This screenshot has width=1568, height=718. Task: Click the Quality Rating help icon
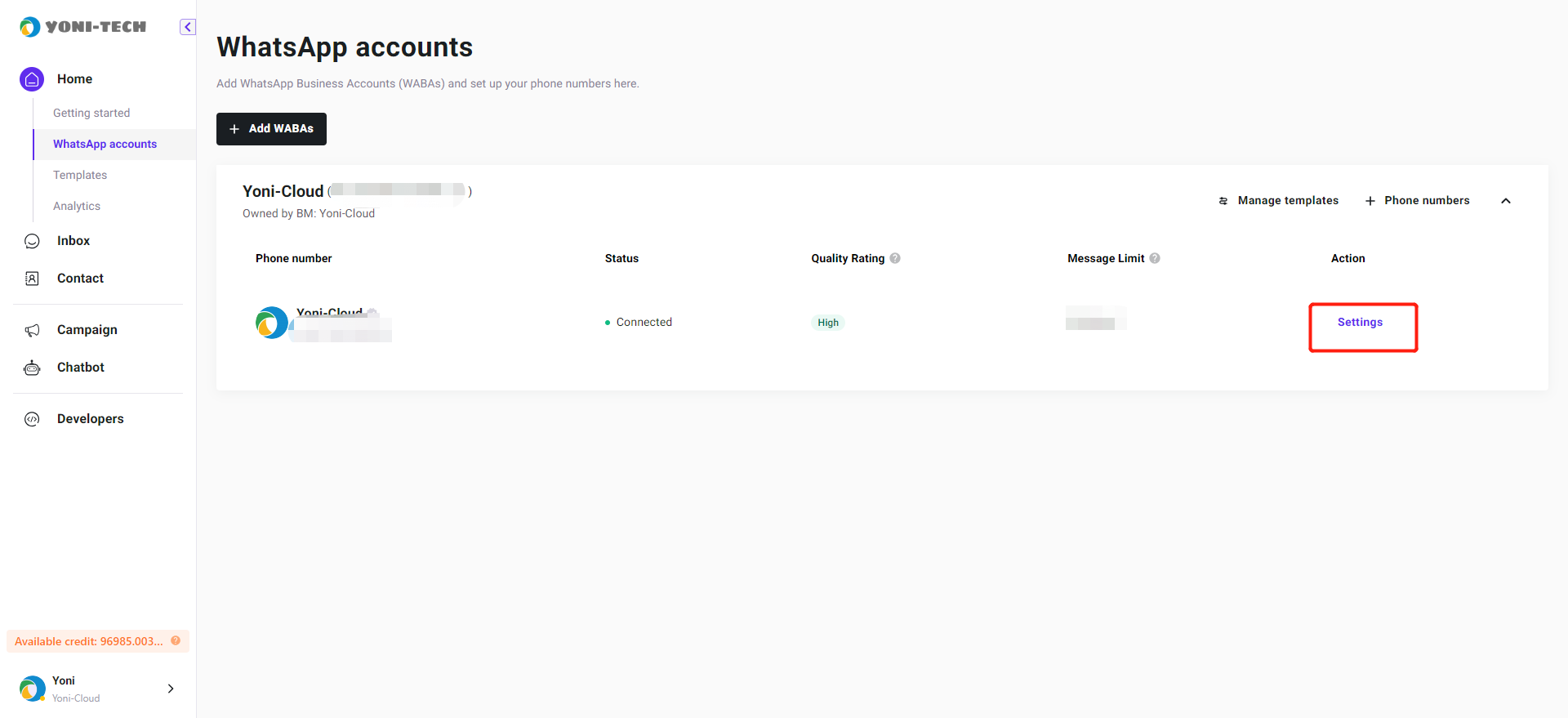[895, 258]
